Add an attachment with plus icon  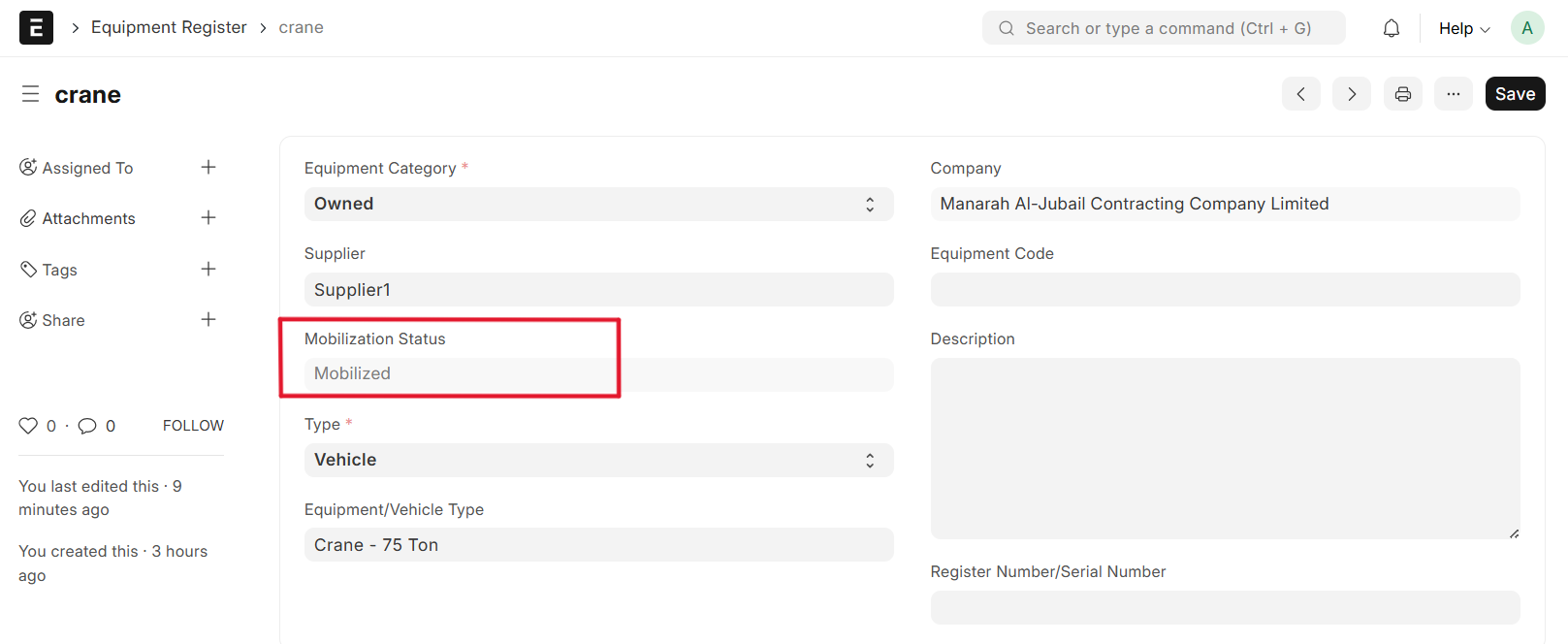coord(208,218)
